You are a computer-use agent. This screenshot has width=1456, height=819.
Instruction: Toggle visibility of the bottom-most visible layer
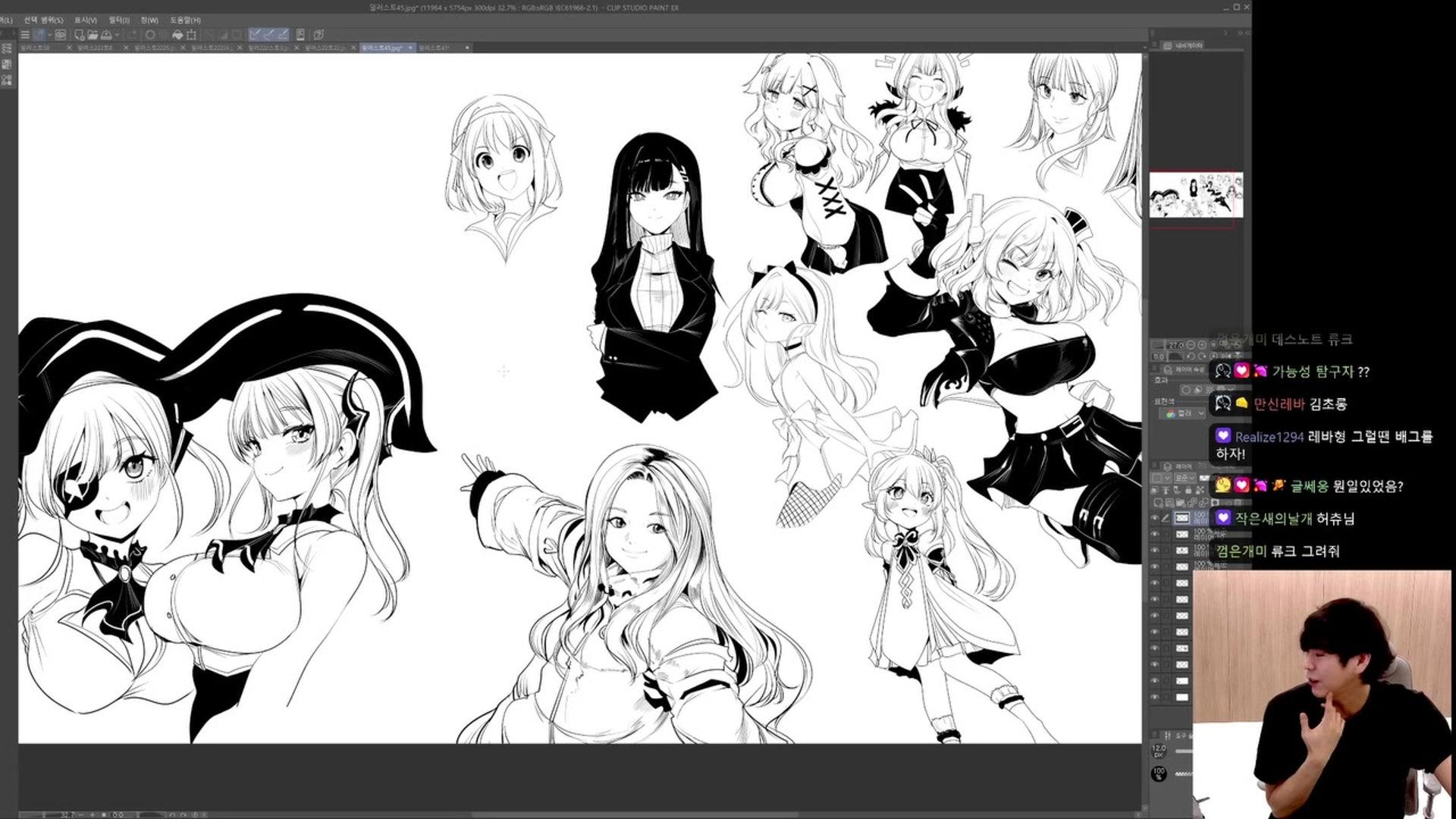(x=1154, y=697)
